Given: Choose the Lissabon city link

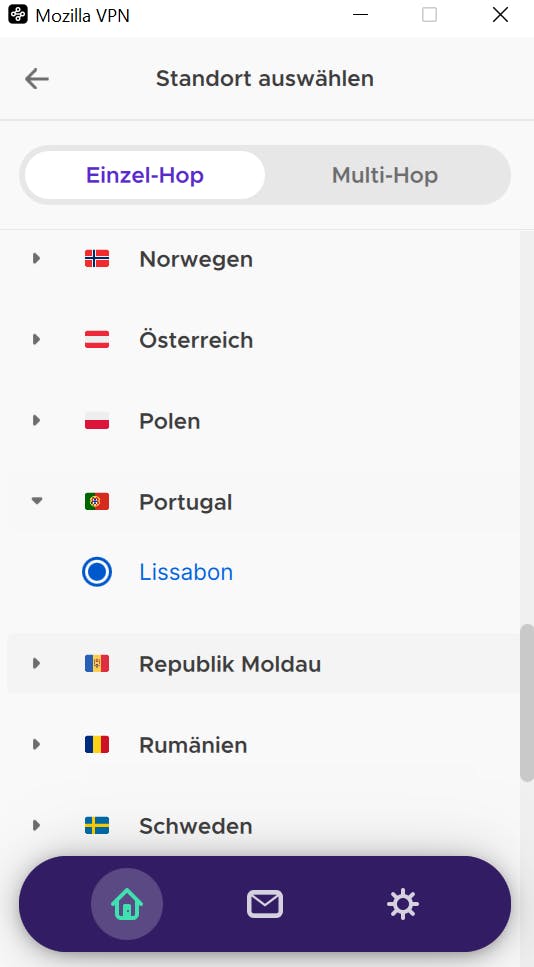Looking at the screenshot, I should (186, 572).
